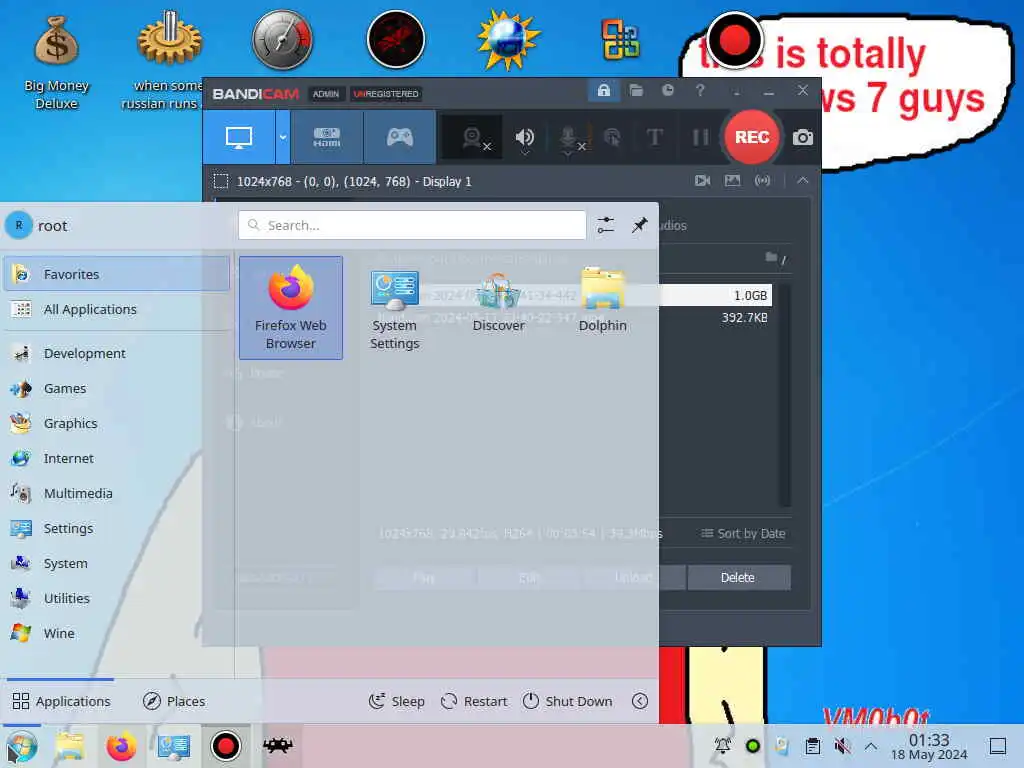Select the 392.7KB file row
Screen dimensions: 1024x768
coord(714,317)
